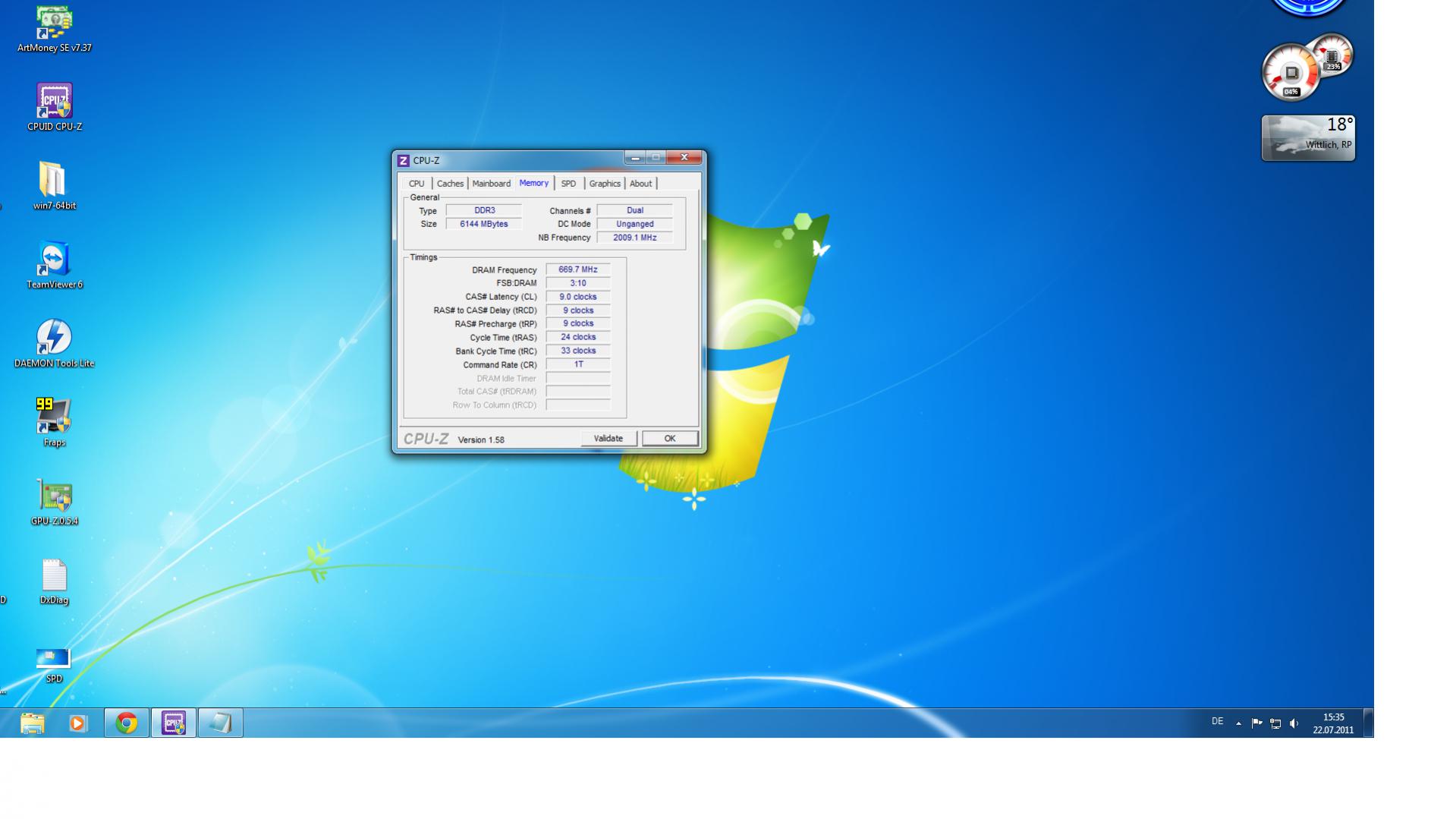The width and height of the screenshot is (1456, 819).
Task: Open the SPD tab in CPU-Z
Action: click(568, 184)
